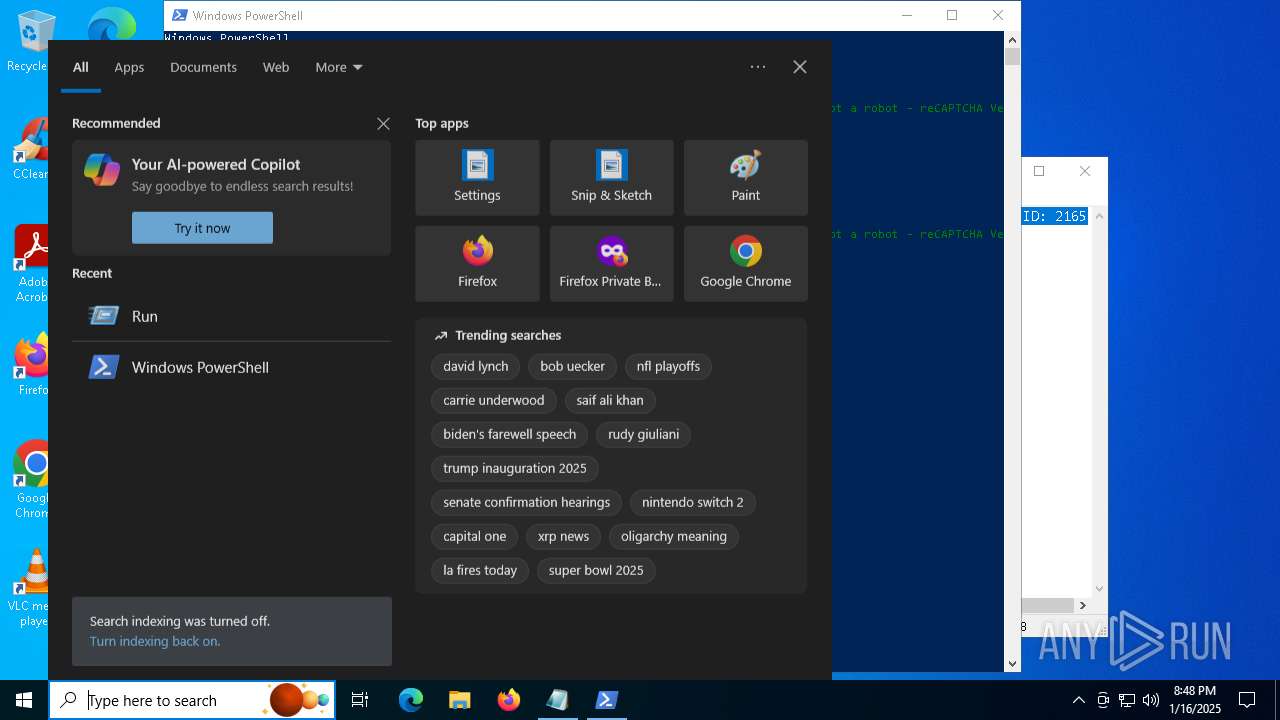Image resolution: width=1280 pixels, height=720 pixels.
Task: Close the search panel
Action: pyautogui.click(x=800, y=67)
